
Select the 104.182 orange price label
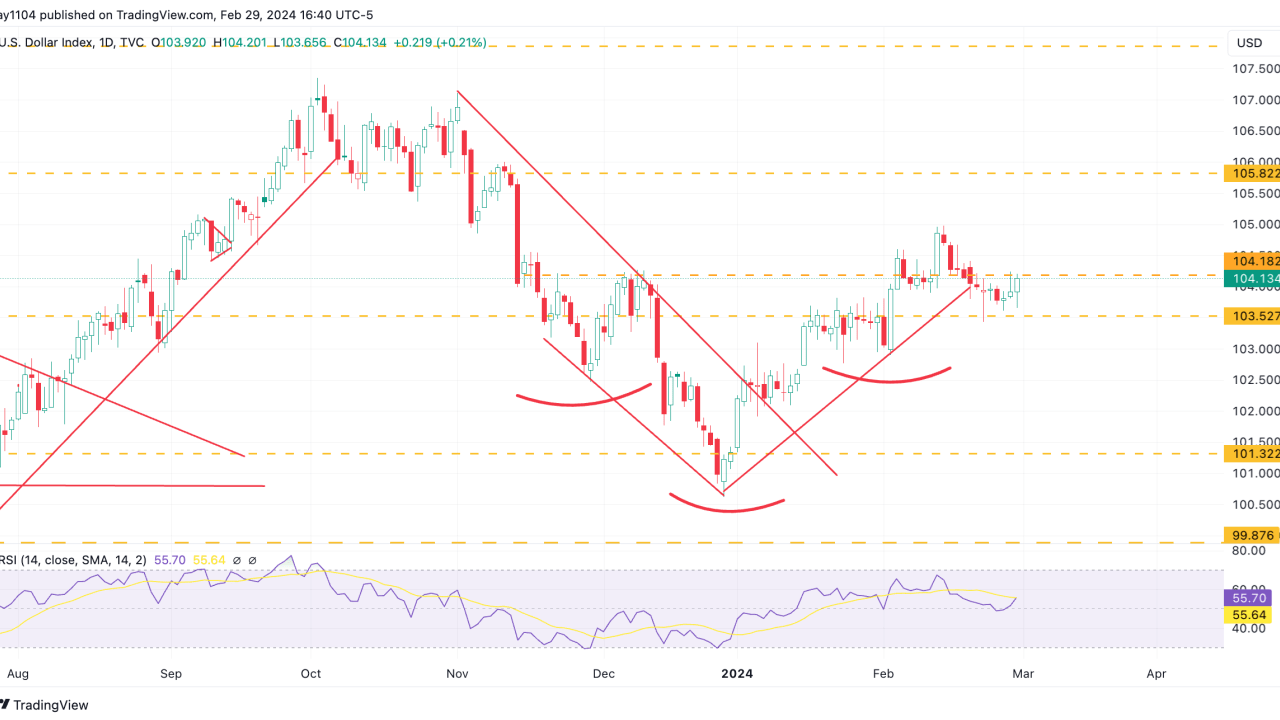(x=1252, y=261)
